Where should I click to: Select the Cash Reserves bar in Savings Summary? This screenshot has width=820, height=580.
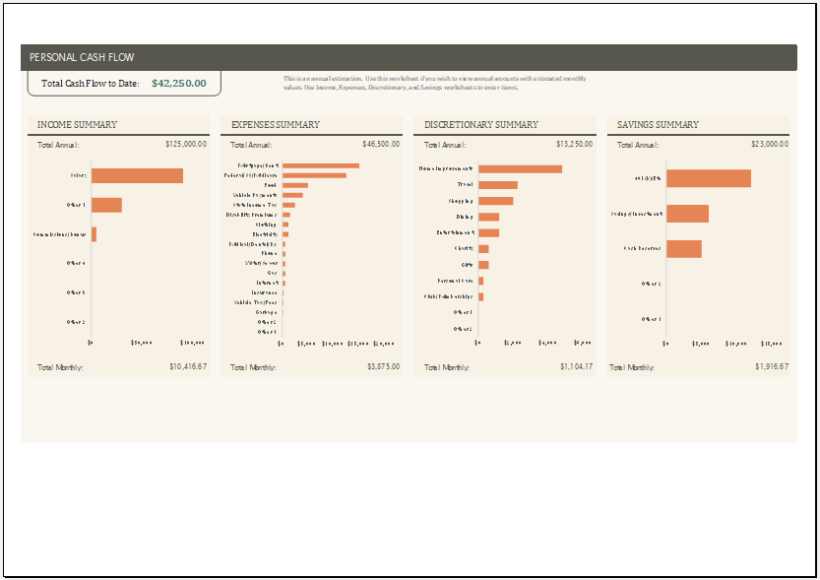[683, 248]
